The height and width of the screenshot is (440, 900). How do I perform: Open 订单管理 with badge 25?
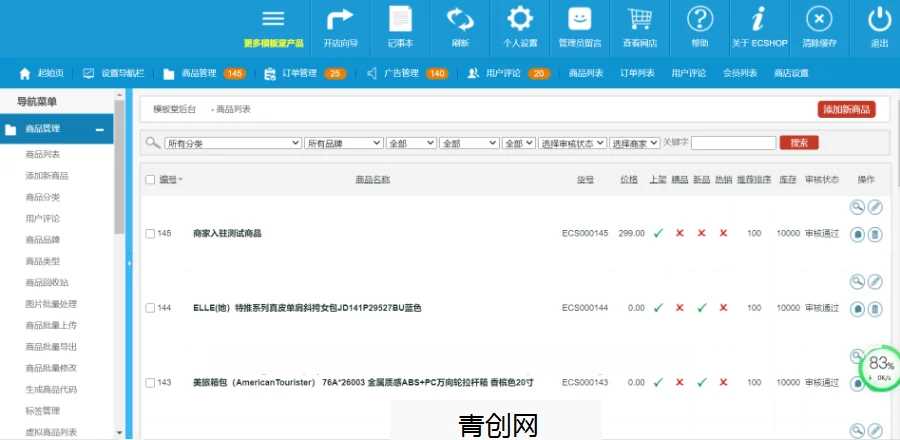point(305,73)
